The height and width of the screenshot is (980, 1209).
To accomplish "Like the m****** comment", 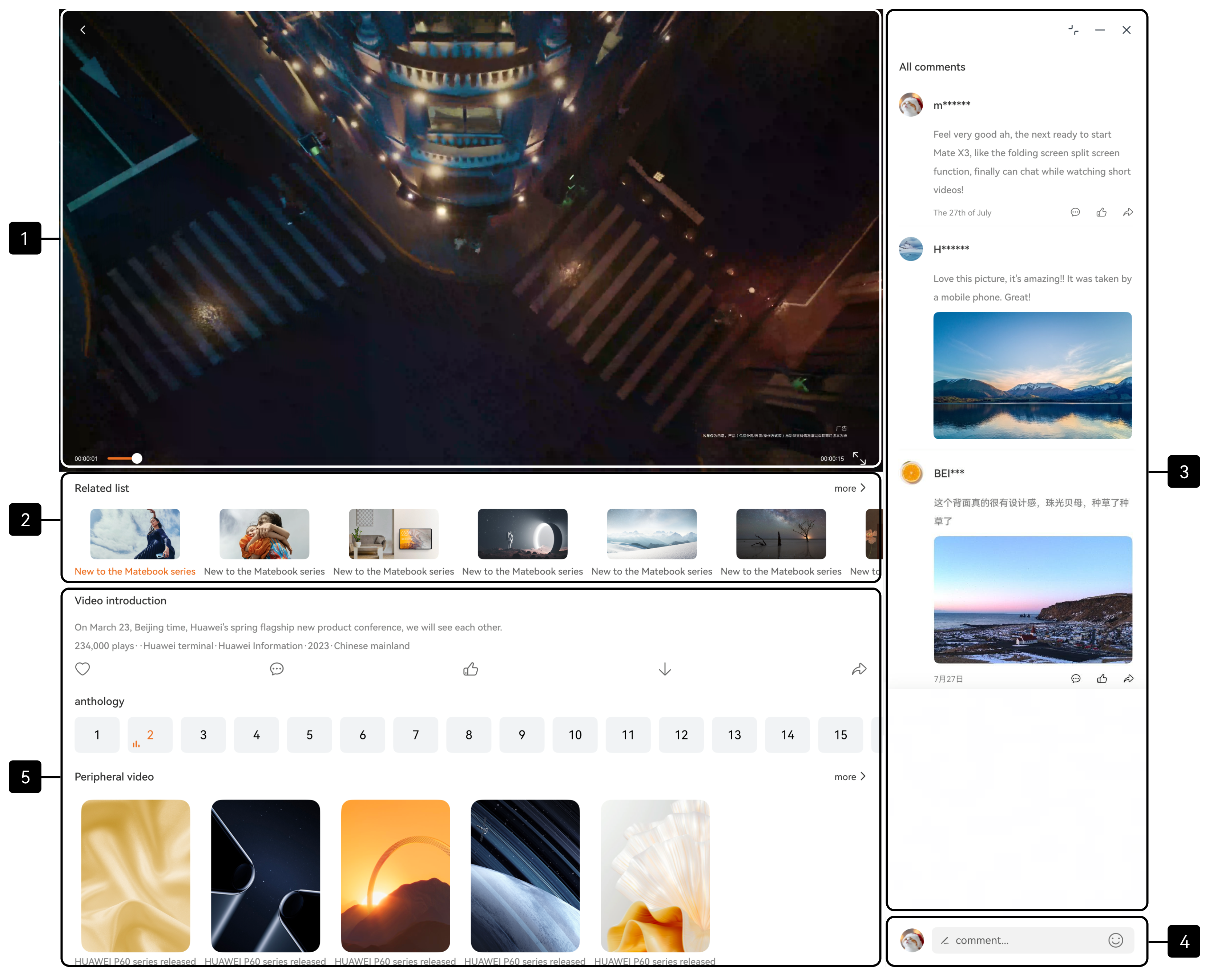I will 1101,212.
